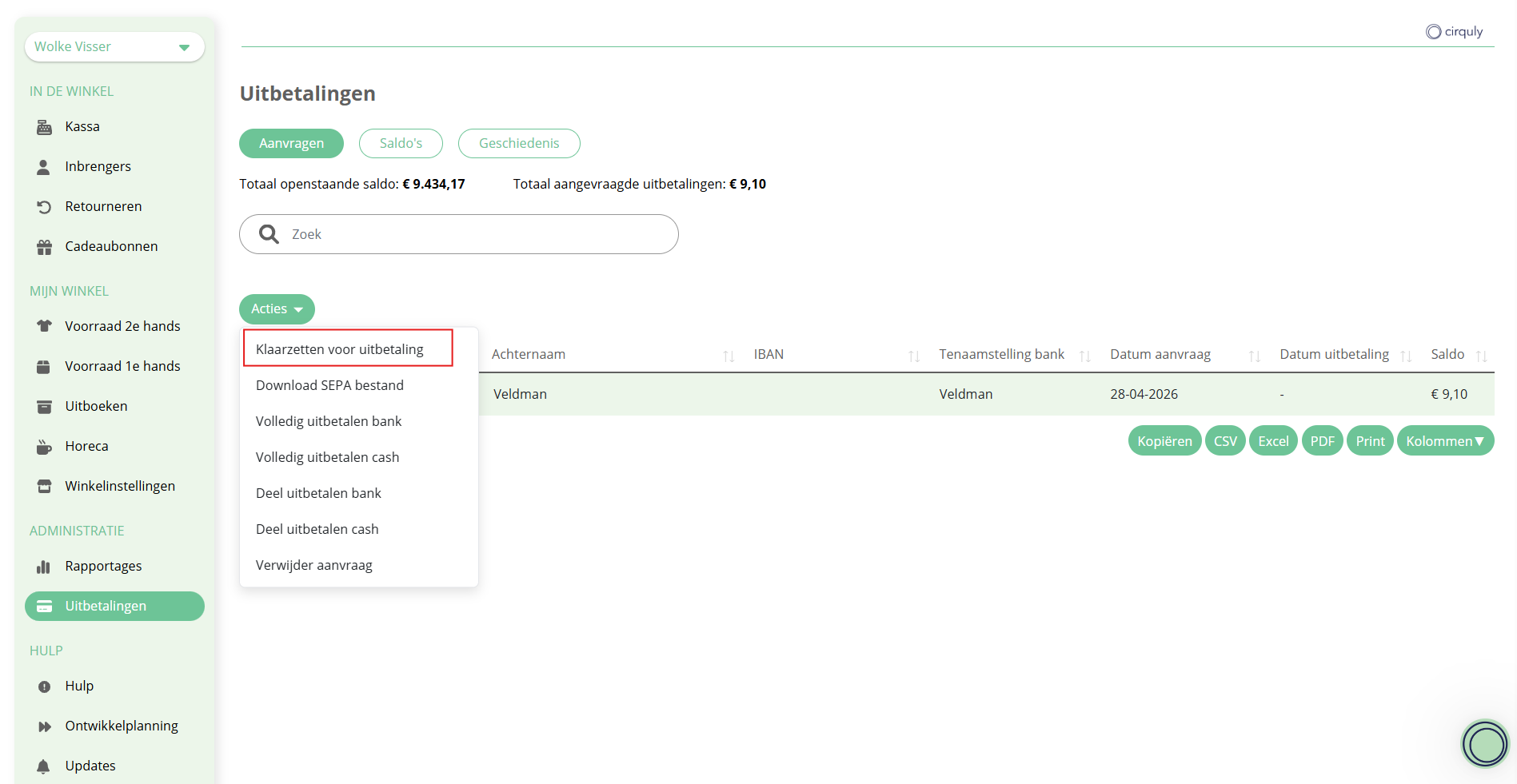This screenshot has width=1517, height=784.
Task: Switch to the Geschiedenis tab
Action: click(x=519, y=144)
